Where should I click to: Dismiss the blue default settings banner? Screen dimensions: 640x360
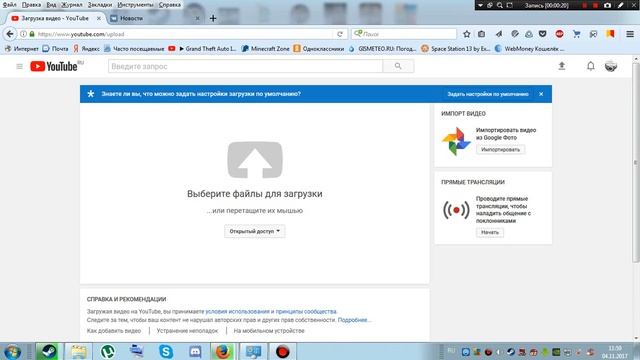[x=541, y=94]
